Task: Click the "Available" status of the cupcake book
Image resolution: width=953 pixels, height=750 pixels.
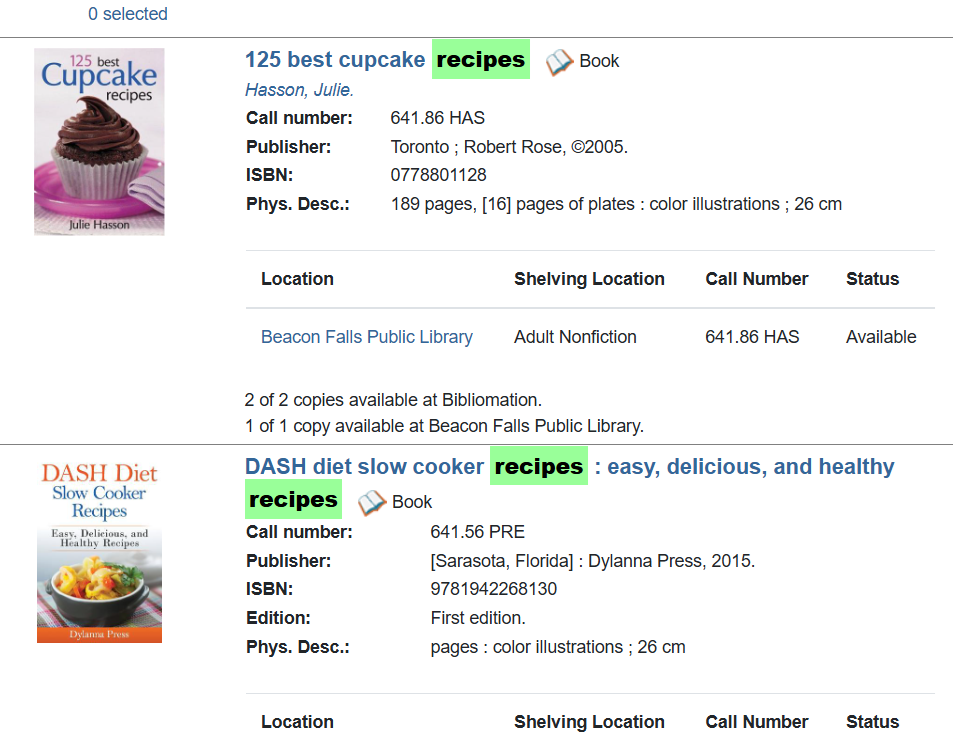Action: pos(881,337)
